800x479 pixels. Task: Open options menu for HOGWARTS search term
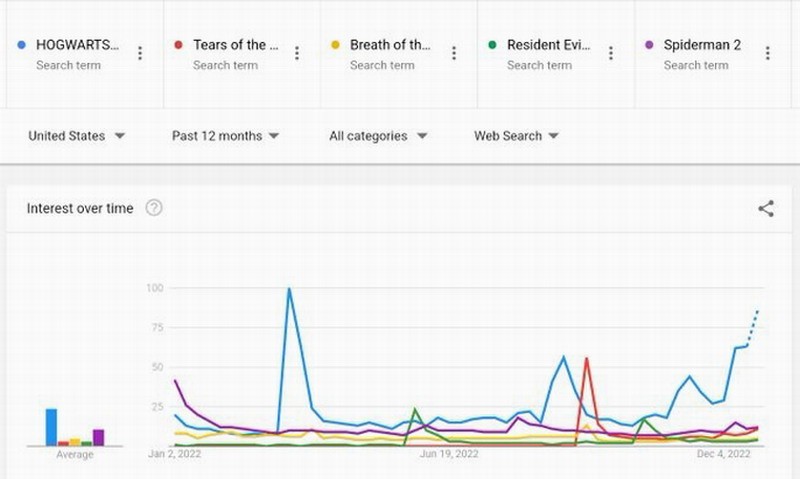pyautogui.click(x=140, y=53)
